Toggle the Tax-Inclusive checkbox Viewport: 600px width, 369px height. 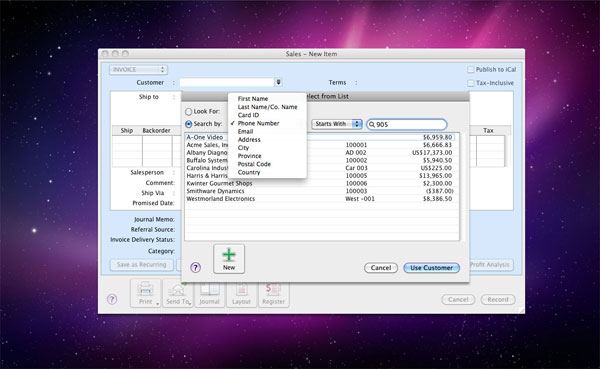point(471,83)
